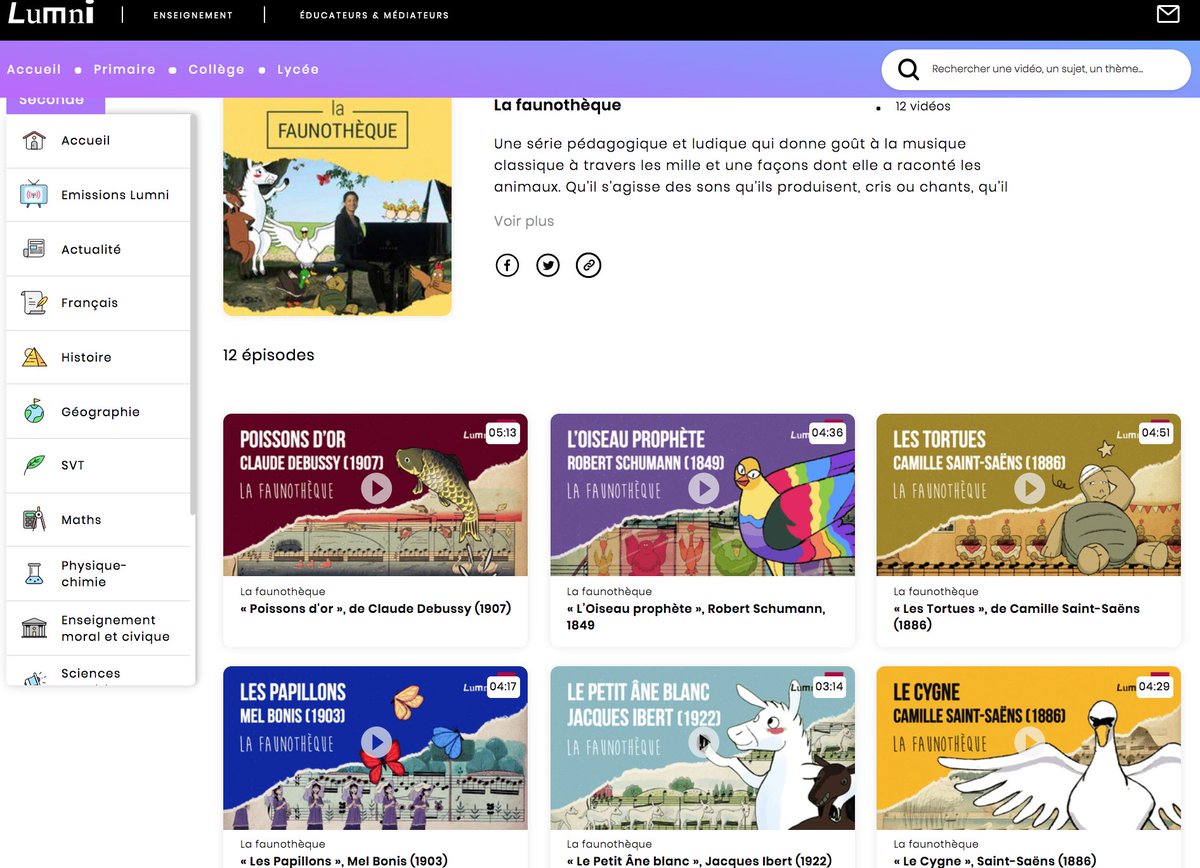Open « Poissons d'or », de Claude Debussy title
This screenshot has height=868, width=1200.
coord(376,608)
